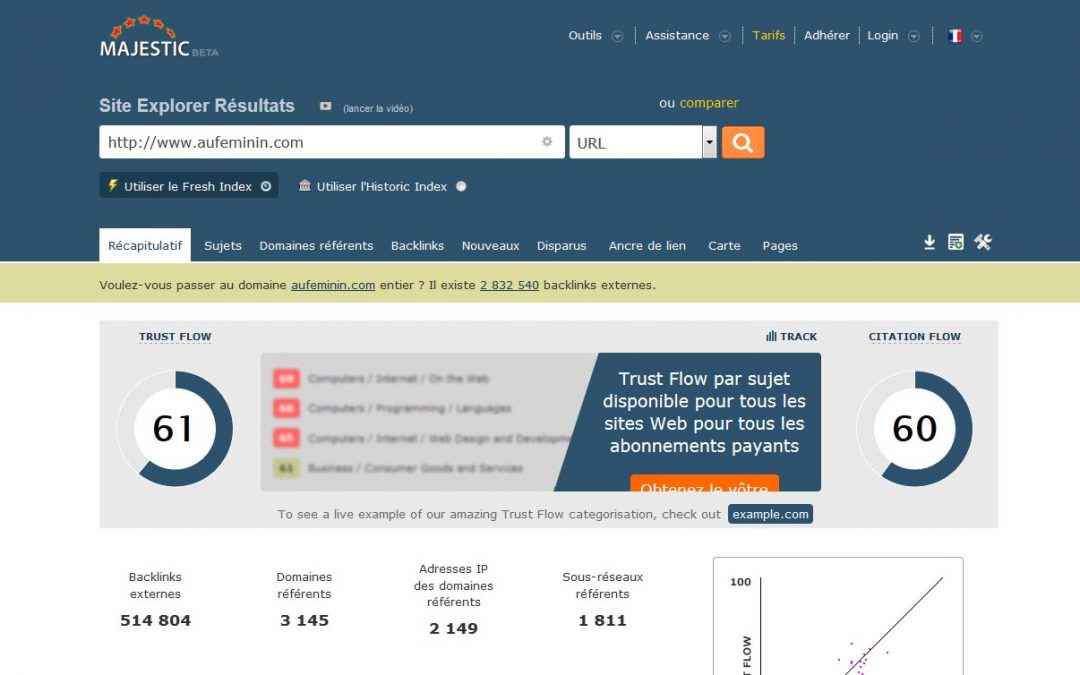Click the Adhérer link
The height and width of the screenshot is (675, 1080).
click(827, 35)
